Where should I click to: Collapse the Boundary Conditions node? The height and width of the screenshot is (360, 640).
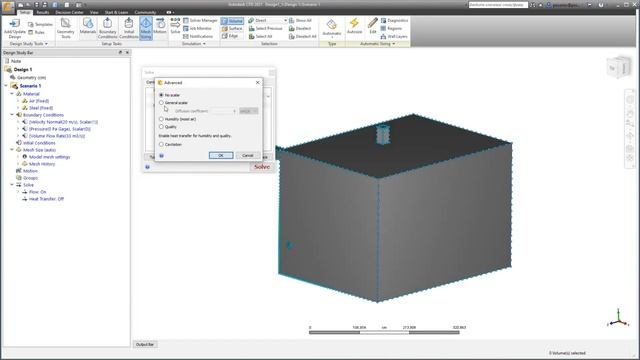coord(12,115)
